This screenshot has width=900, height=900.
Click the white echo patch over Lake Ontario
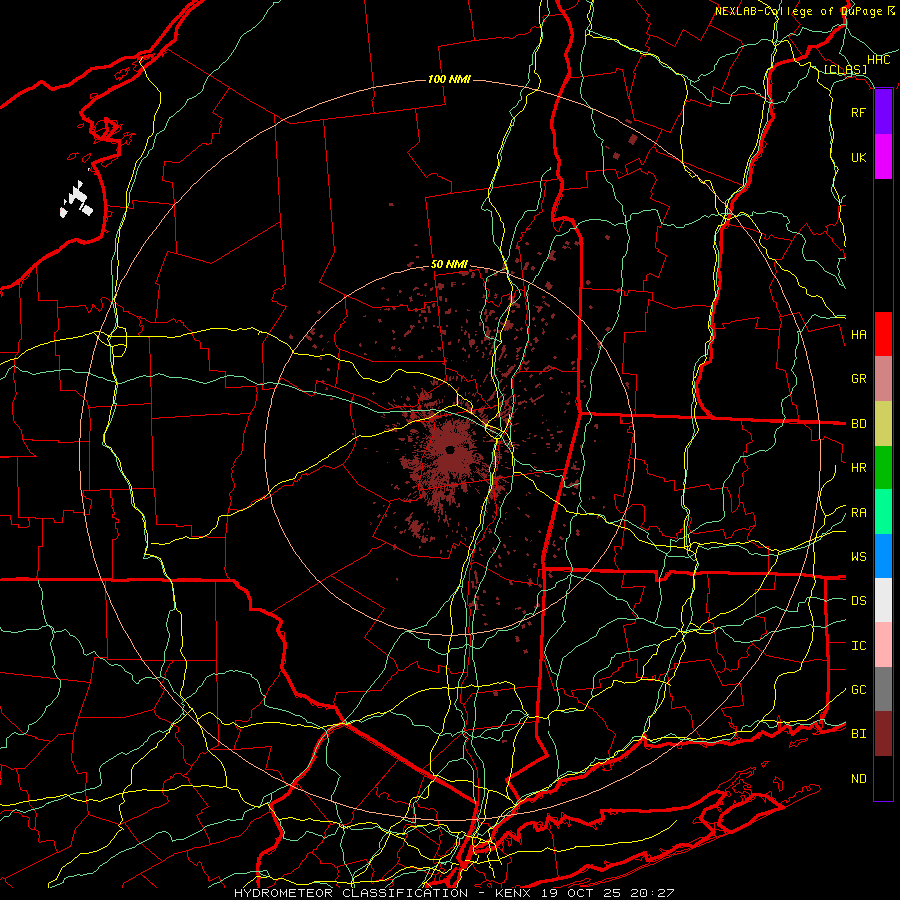pos(76,200)
